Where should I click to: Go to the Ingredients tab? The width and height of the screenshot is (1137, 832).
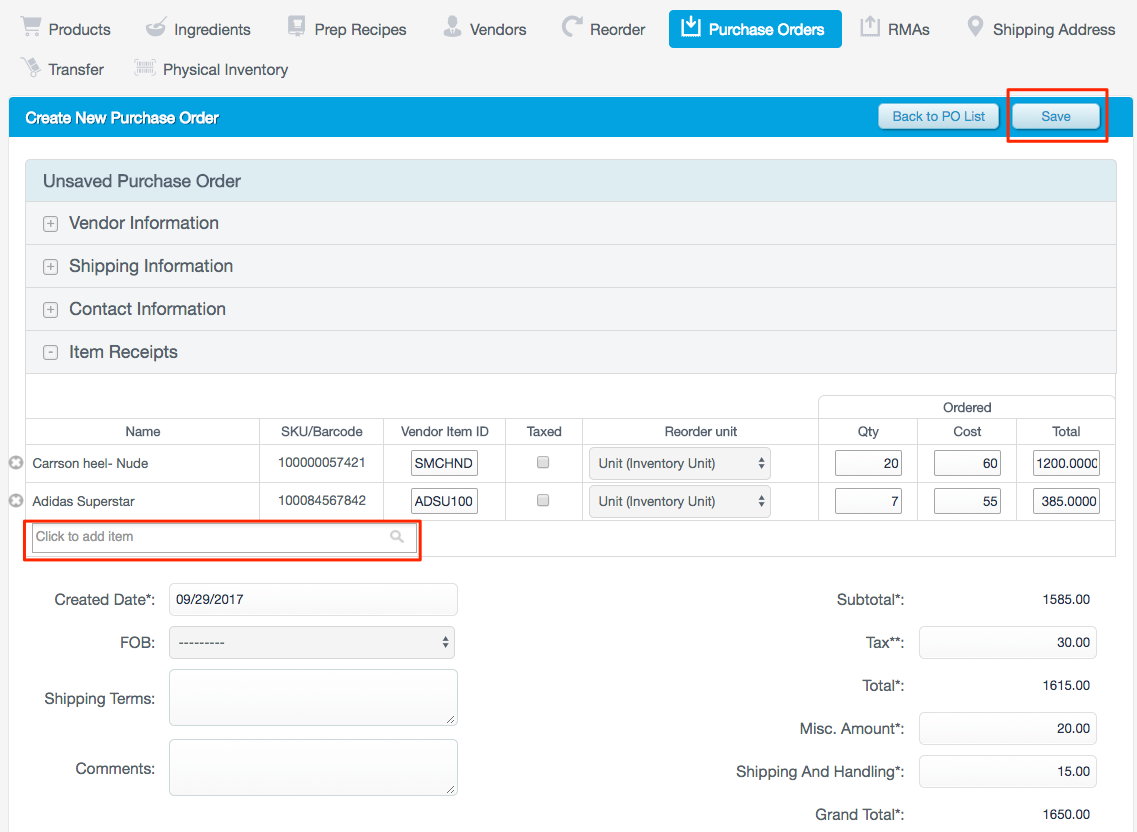click(157, 28)
